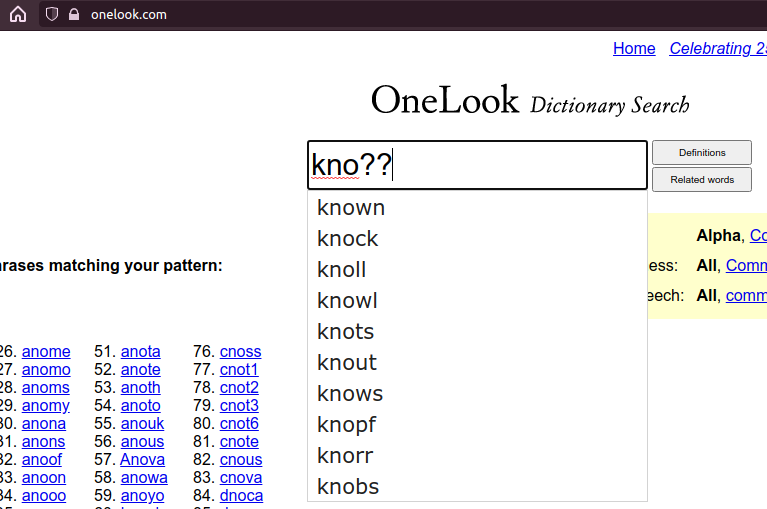
Task: Select the 'knock' suggestion
Action: [x=477, y=239]
